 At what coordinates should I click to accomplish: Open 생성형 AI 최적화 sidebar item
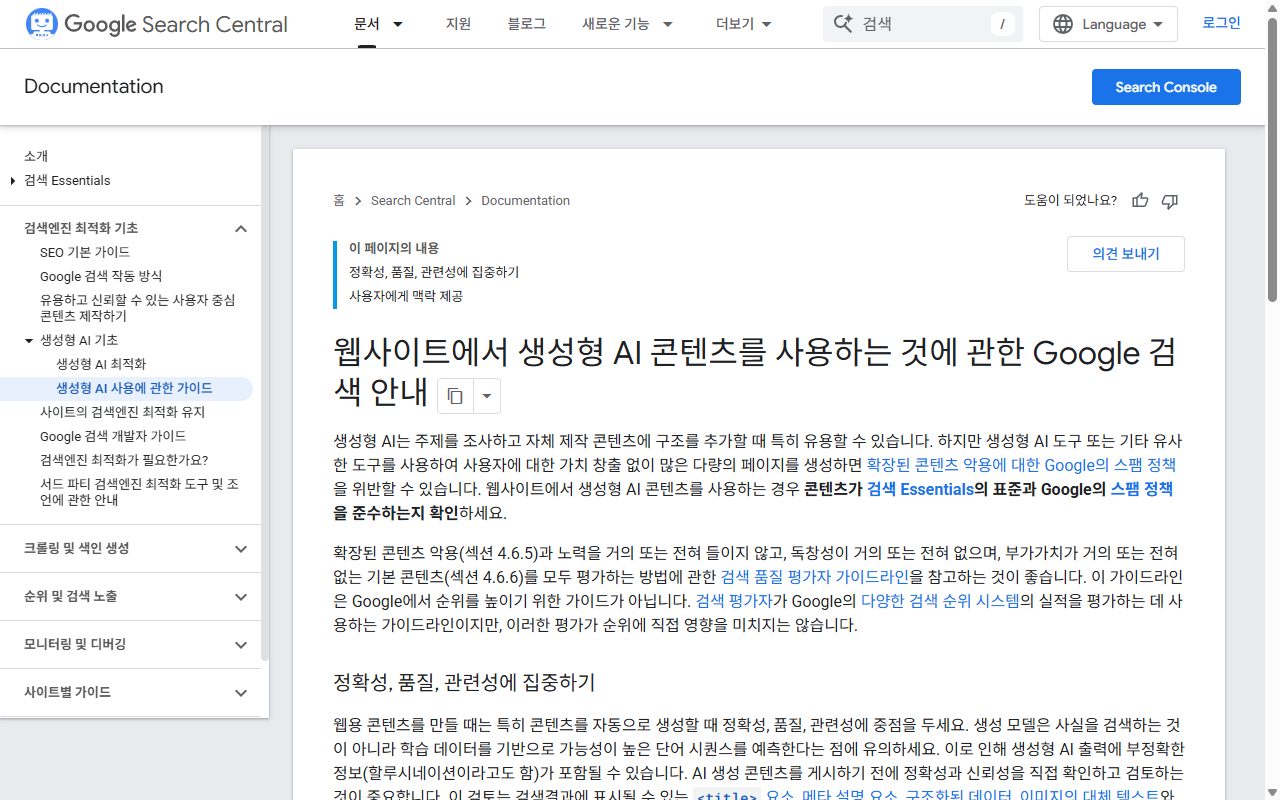click(x=101, y=364)
